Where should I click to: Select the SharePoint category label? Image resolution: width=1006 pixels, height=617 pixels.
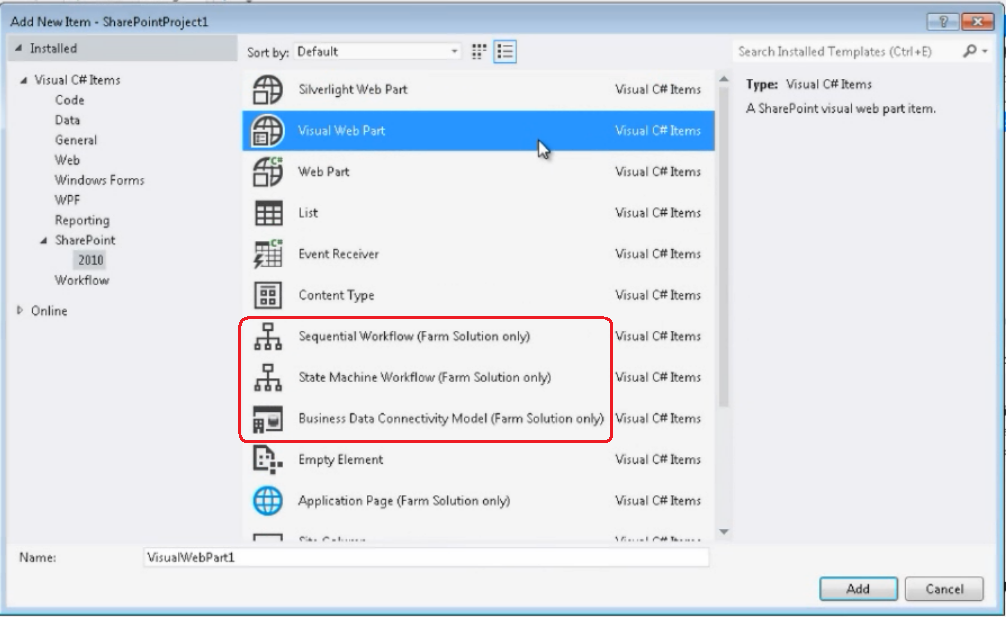pos(85,240)
